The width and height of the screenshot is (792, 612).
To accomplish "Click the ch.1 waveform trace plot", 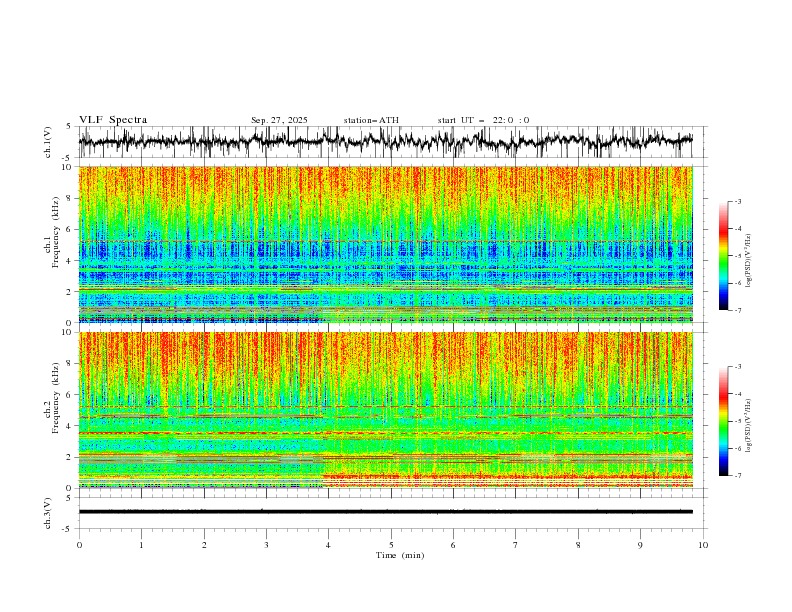I will click(392, 142).
